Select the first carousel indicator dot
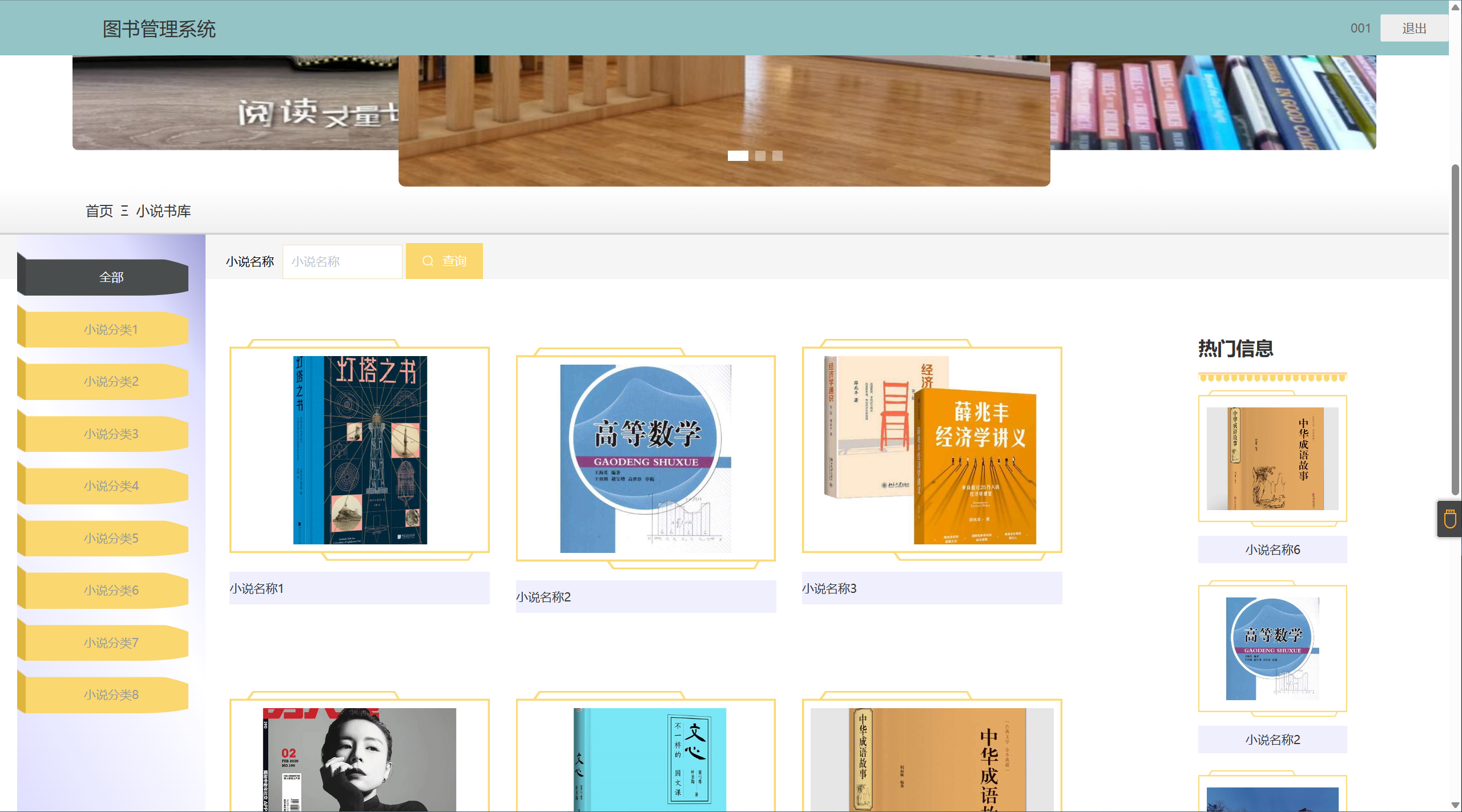Viewport: 1462px width, 812px height. (x=738, y=156)
